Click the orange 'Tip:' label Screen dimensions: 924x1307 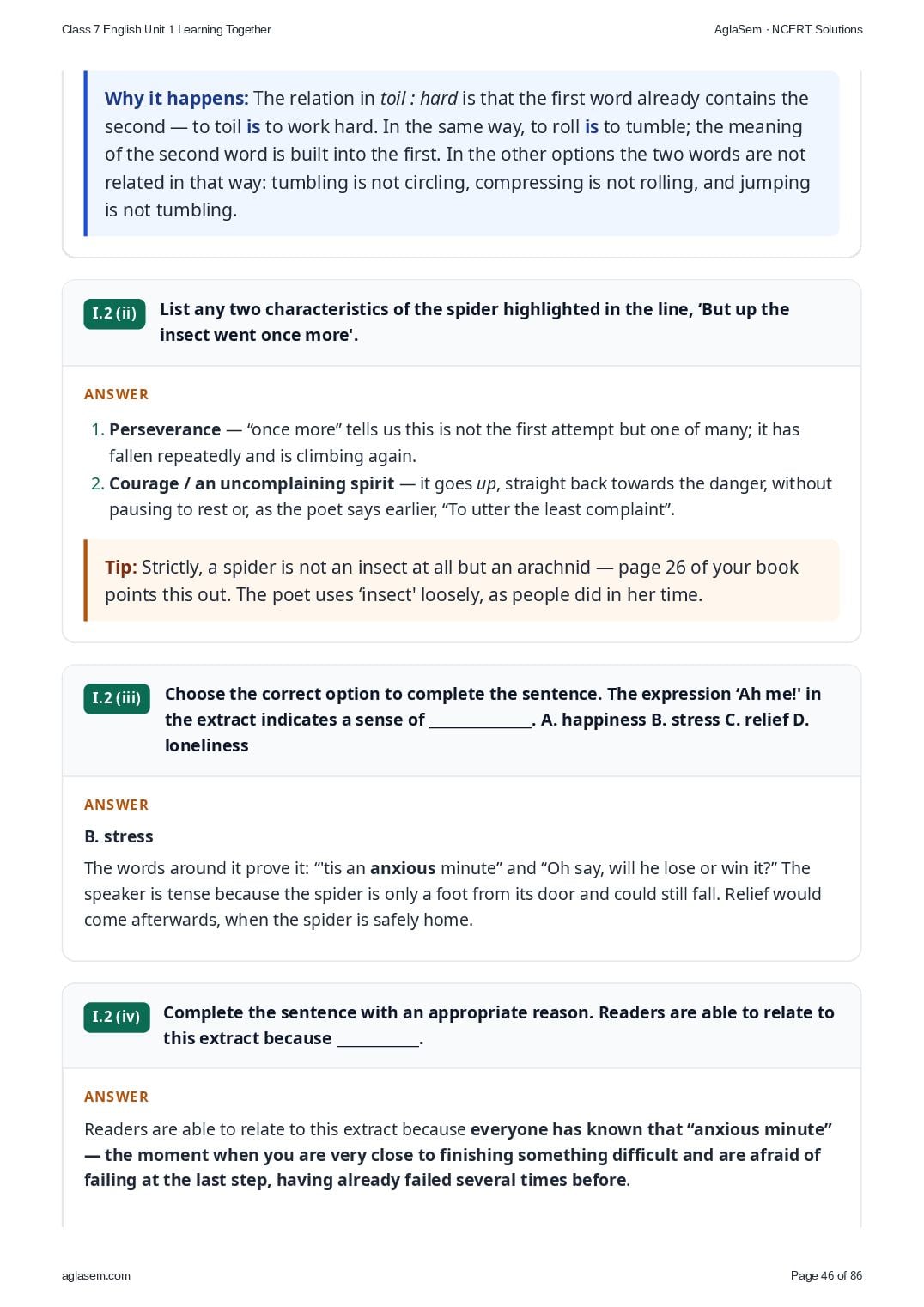pyautogui.click(x=121, y=568)
